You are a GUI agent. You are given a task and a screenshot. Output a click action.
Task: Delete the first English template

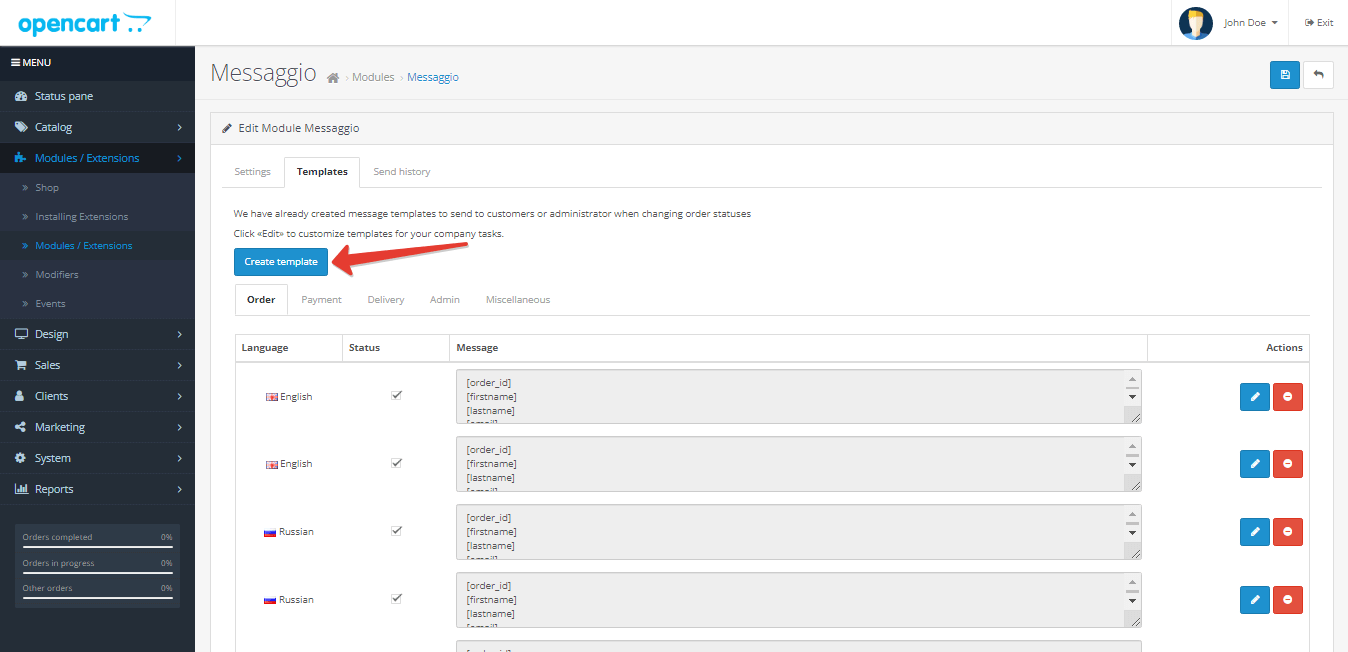[1288, 397]
